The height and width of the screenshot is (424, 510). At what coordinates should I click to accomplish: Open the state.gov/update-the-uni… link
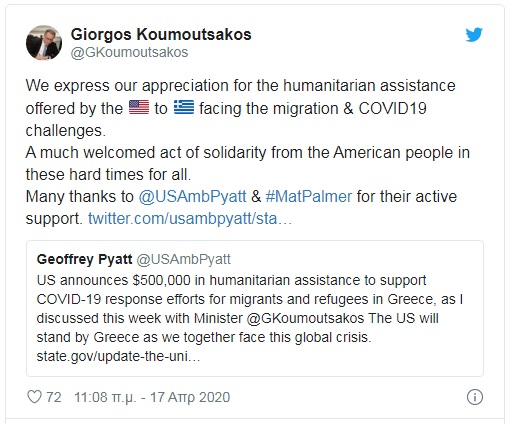coord(118,357)
